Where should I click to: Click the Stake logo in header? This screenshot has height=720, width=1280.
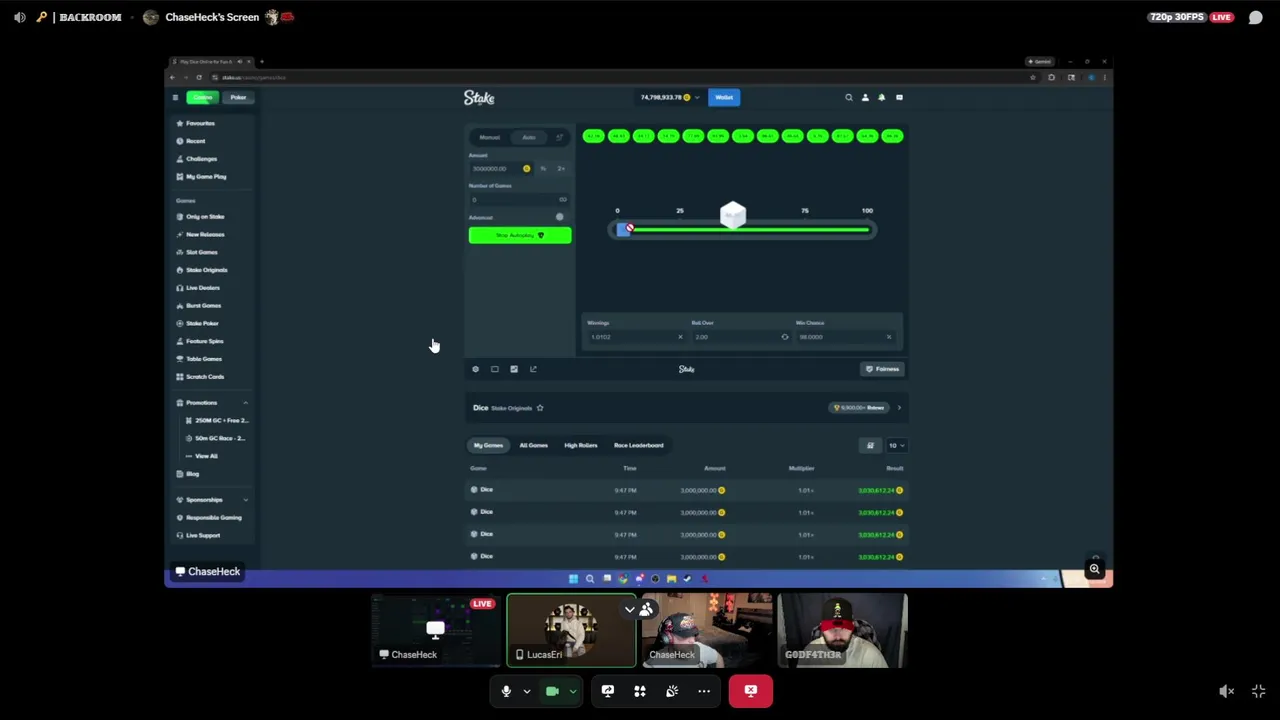pos(479,97)
